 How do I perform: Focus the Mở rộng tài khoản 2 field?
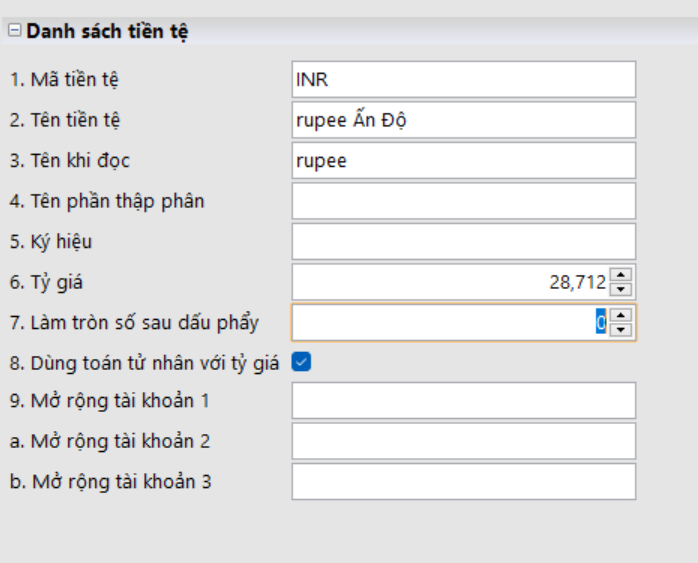point(463,441)
